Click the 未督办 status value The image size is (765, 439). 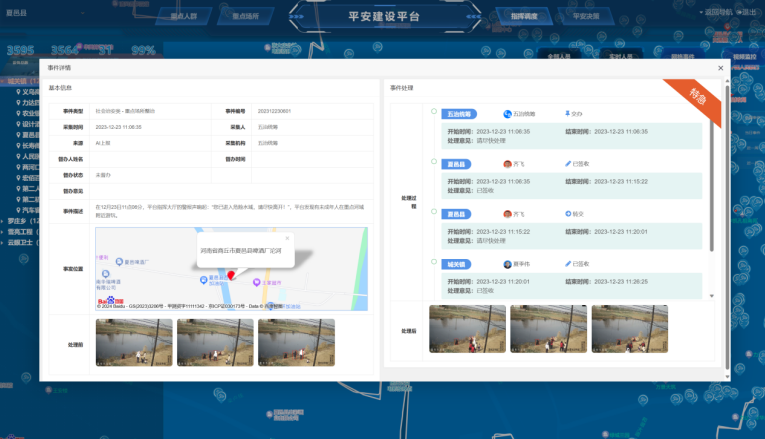pyautogui.click(x=103, y=175)
